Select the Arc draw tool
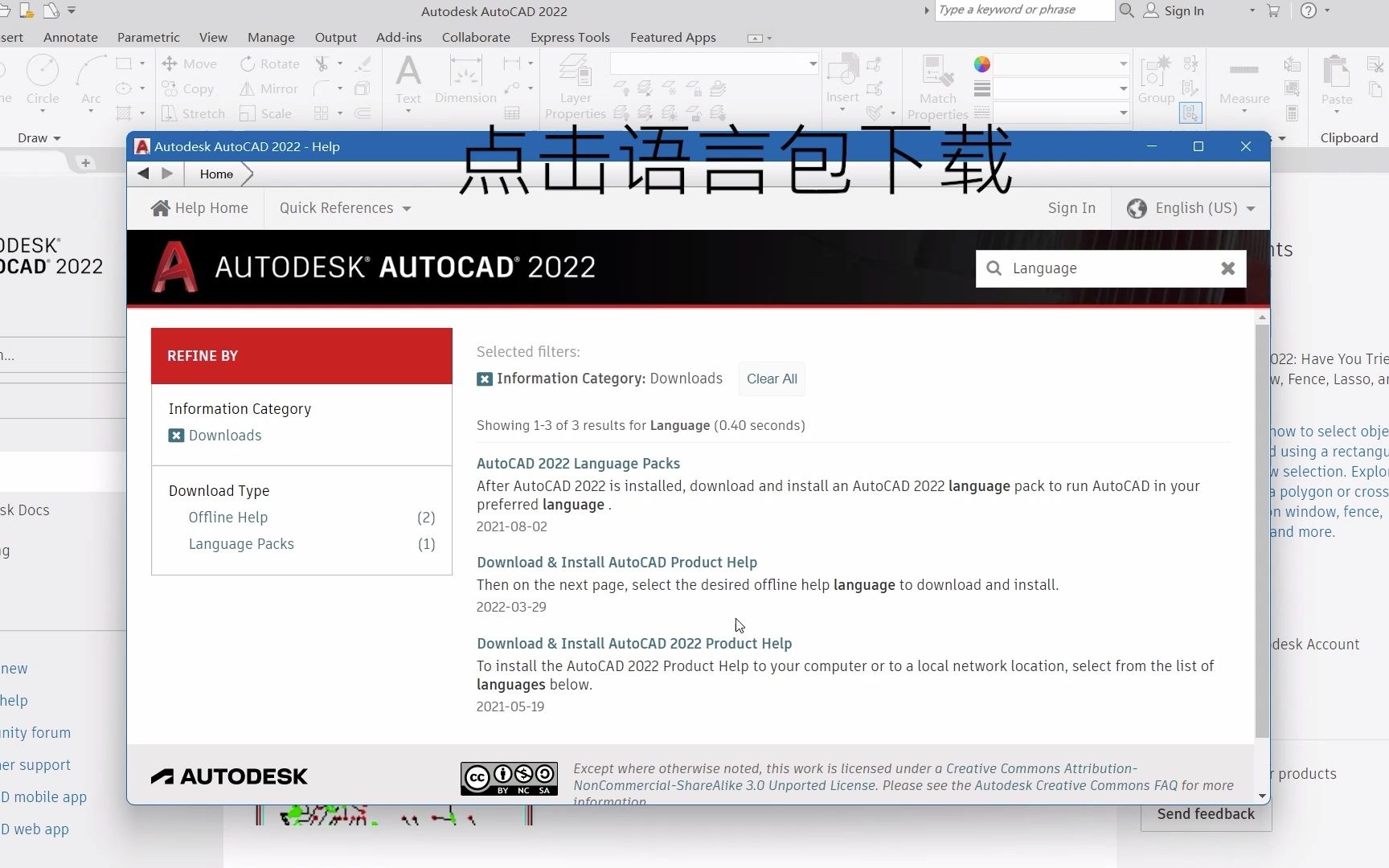This screenshot has height=868, width=1389. pyautogui.click(x=91, y=80)
